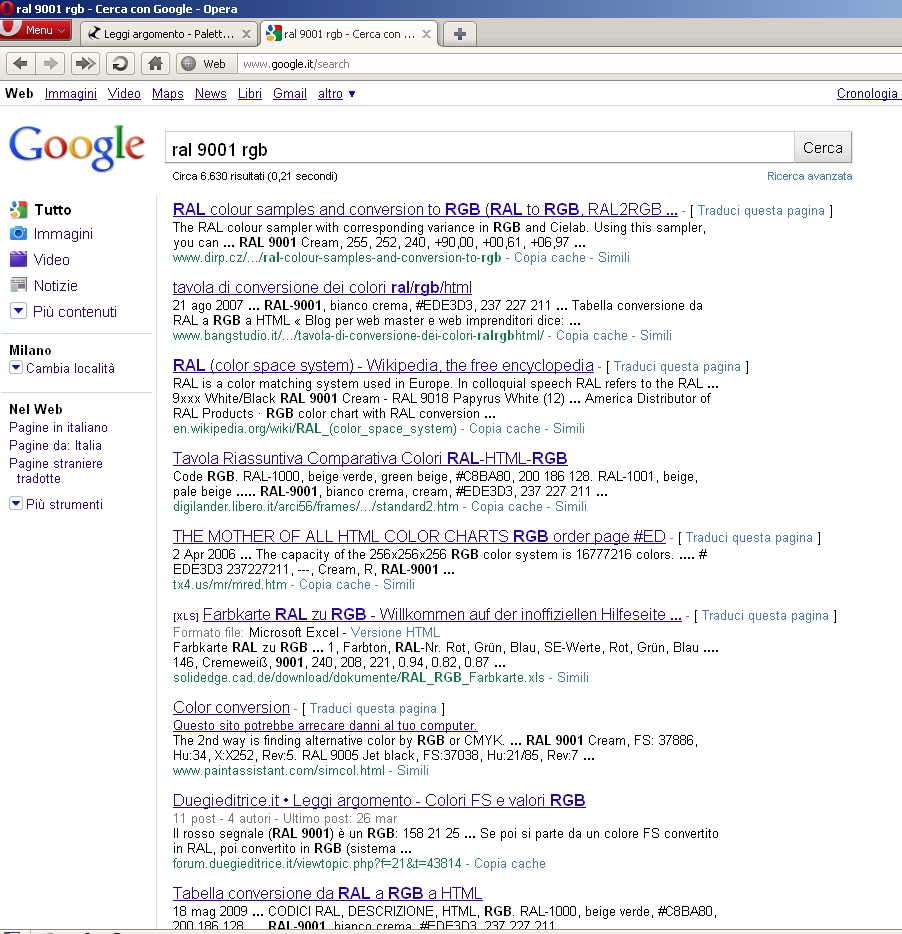Filter by 'Pagine in italiano'
Image resolution: width=902 pixels, height=934 pixels.
(58, 428)
